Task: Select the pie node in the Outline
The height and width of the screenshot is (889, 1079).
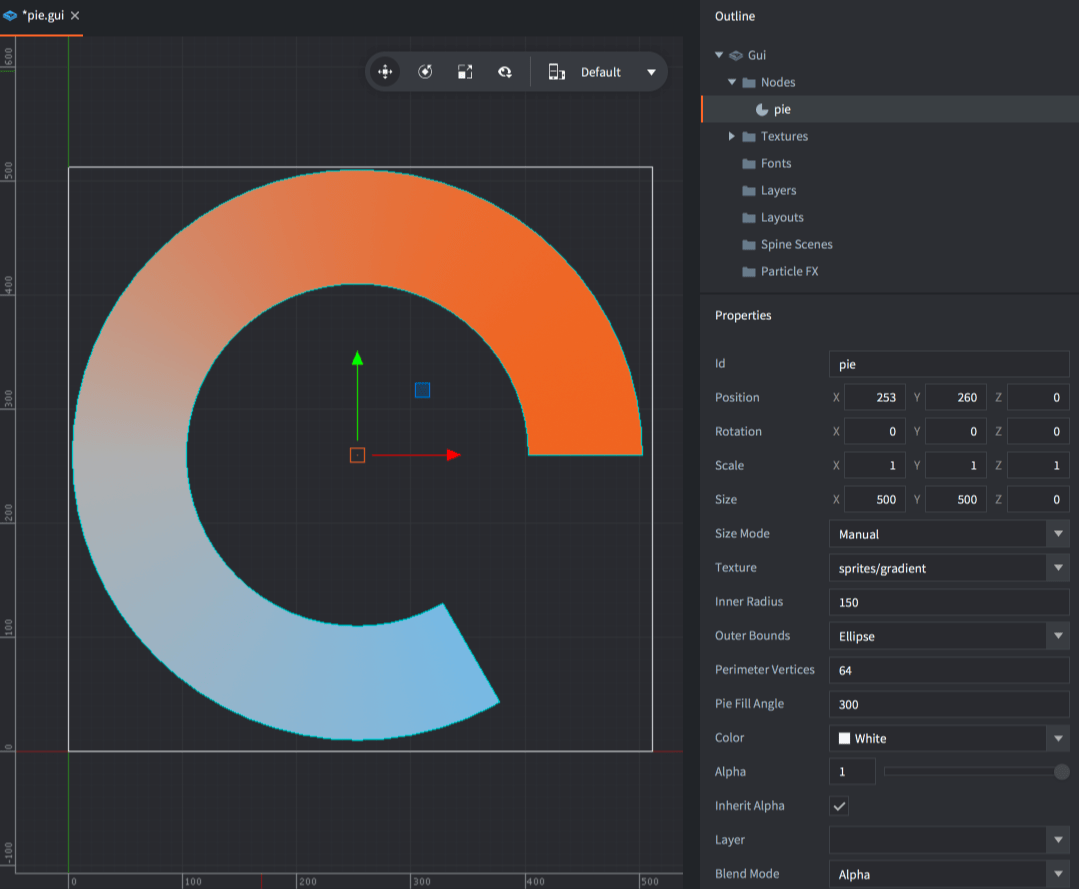Action: [781, 109]
